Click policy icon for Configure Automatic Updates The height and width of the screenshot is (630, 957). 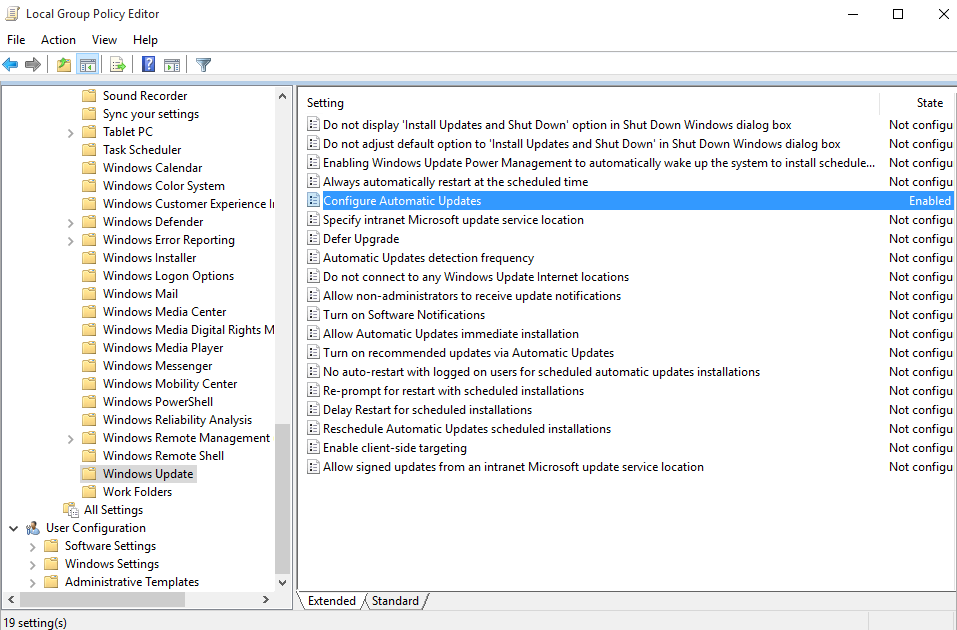pyautogui.click(x=313, y=200)
